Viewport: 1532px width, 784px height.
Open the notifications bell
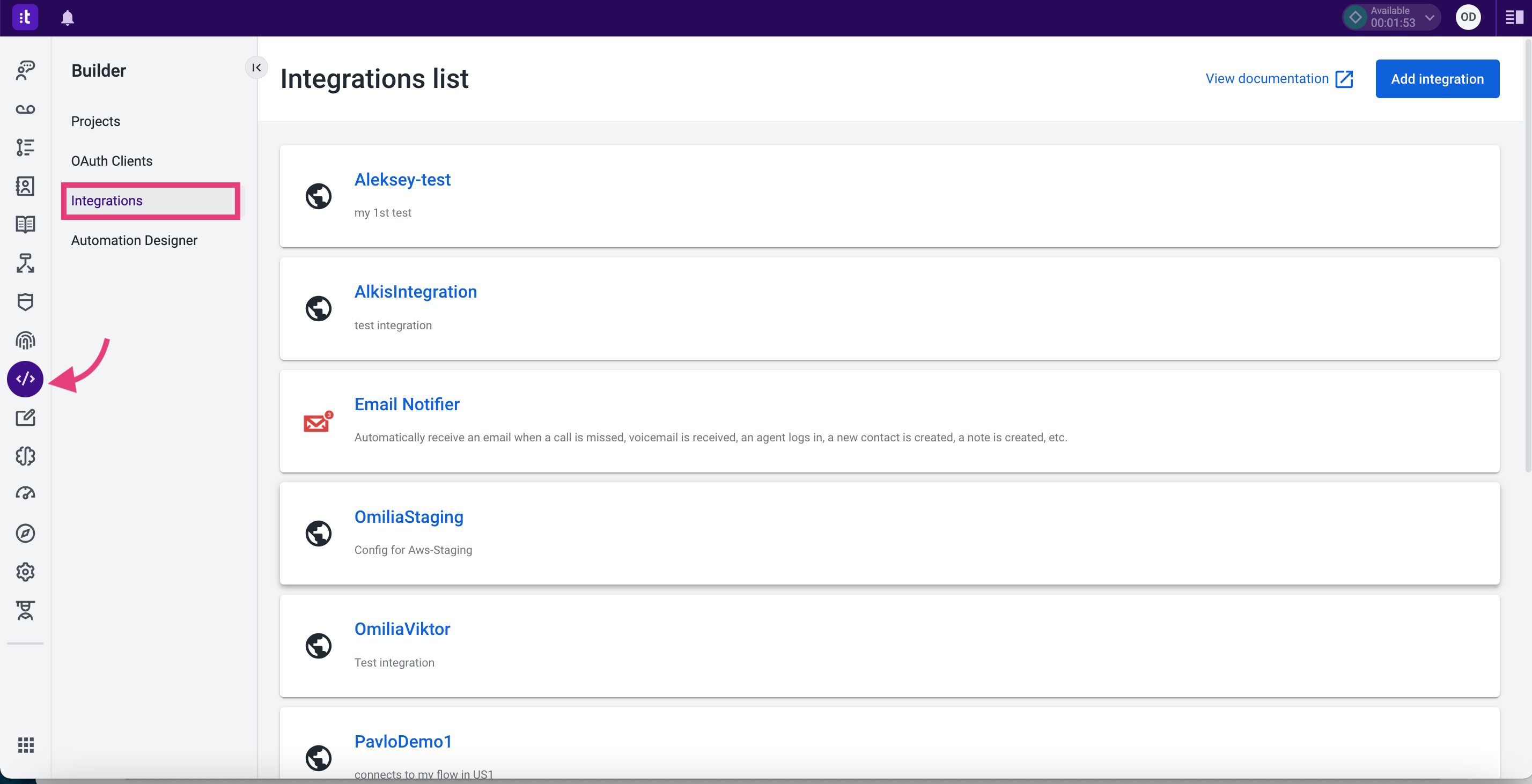coord(67,18)
